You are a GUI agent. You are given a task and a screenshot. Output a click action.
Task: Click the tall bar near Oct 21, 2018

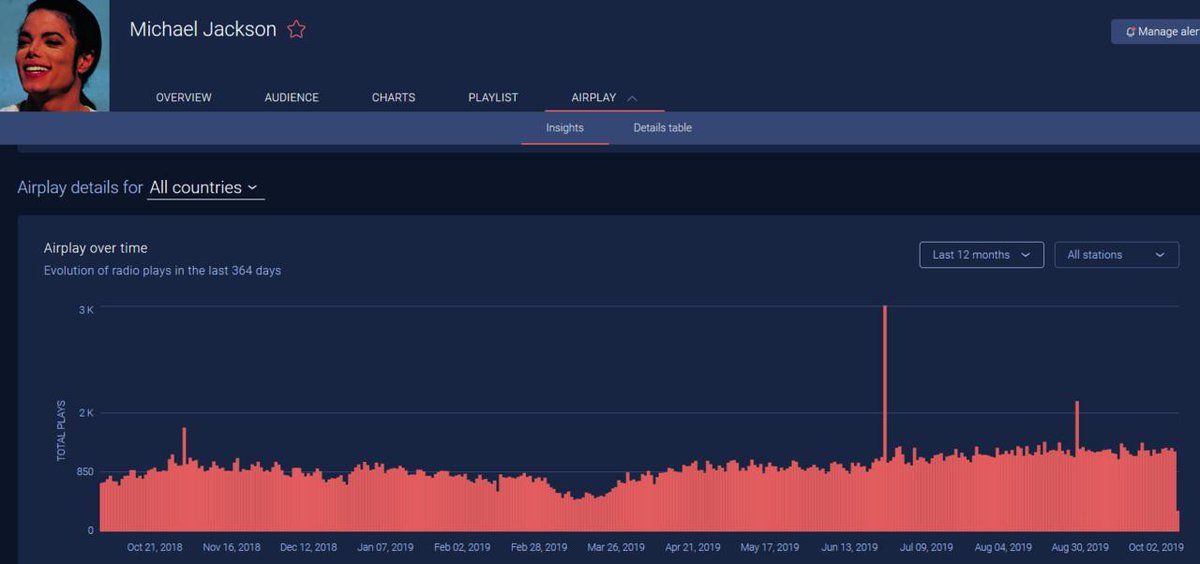(x=184, y=479)
